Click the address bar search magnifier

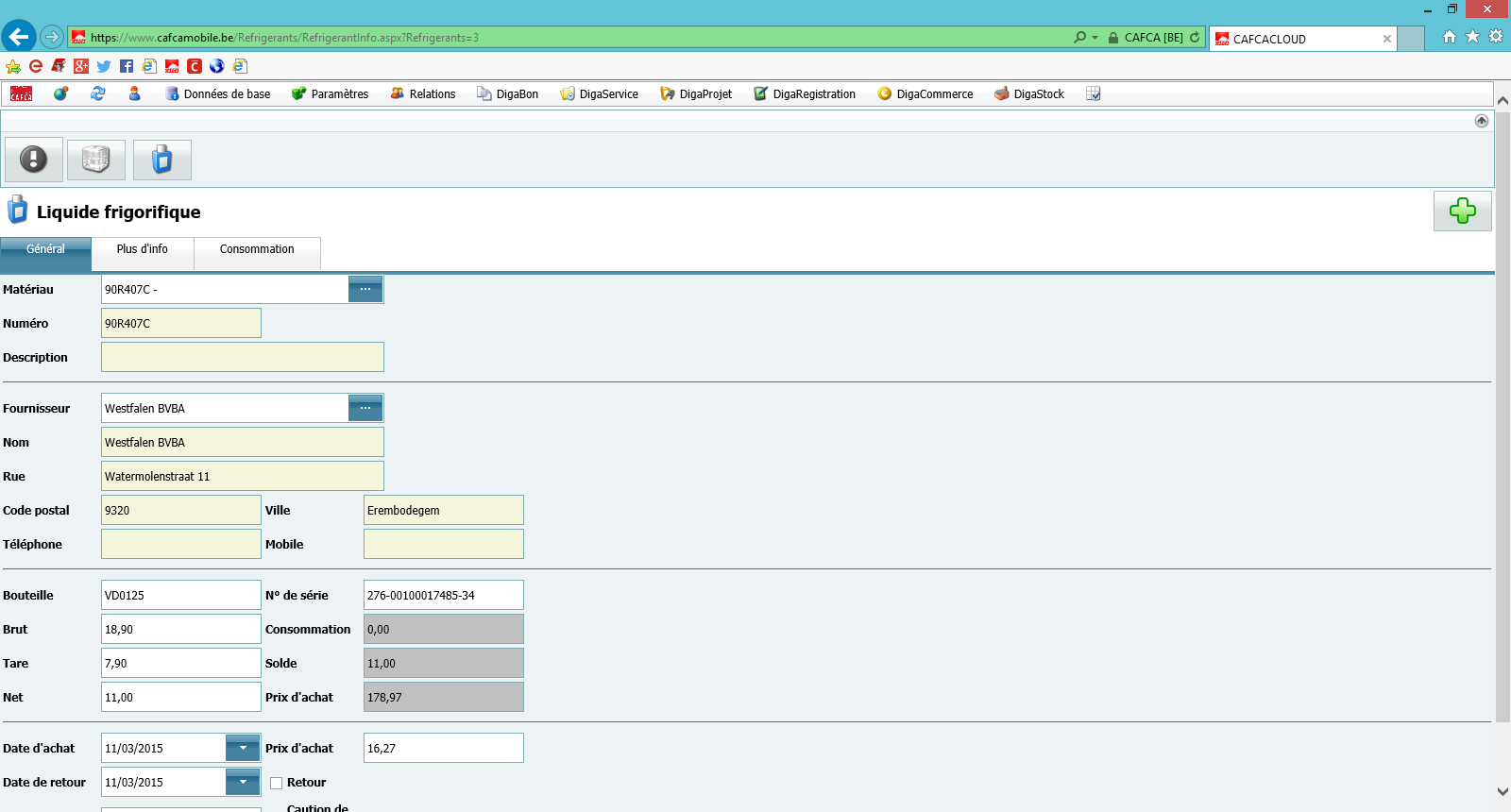coord(1079,38)
